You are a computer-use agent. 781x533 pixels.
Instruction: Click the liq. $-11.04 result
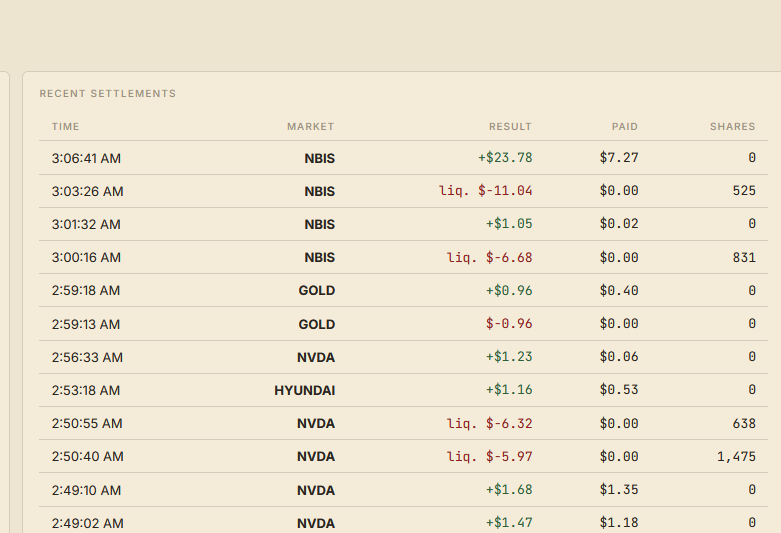coord(485,191)
